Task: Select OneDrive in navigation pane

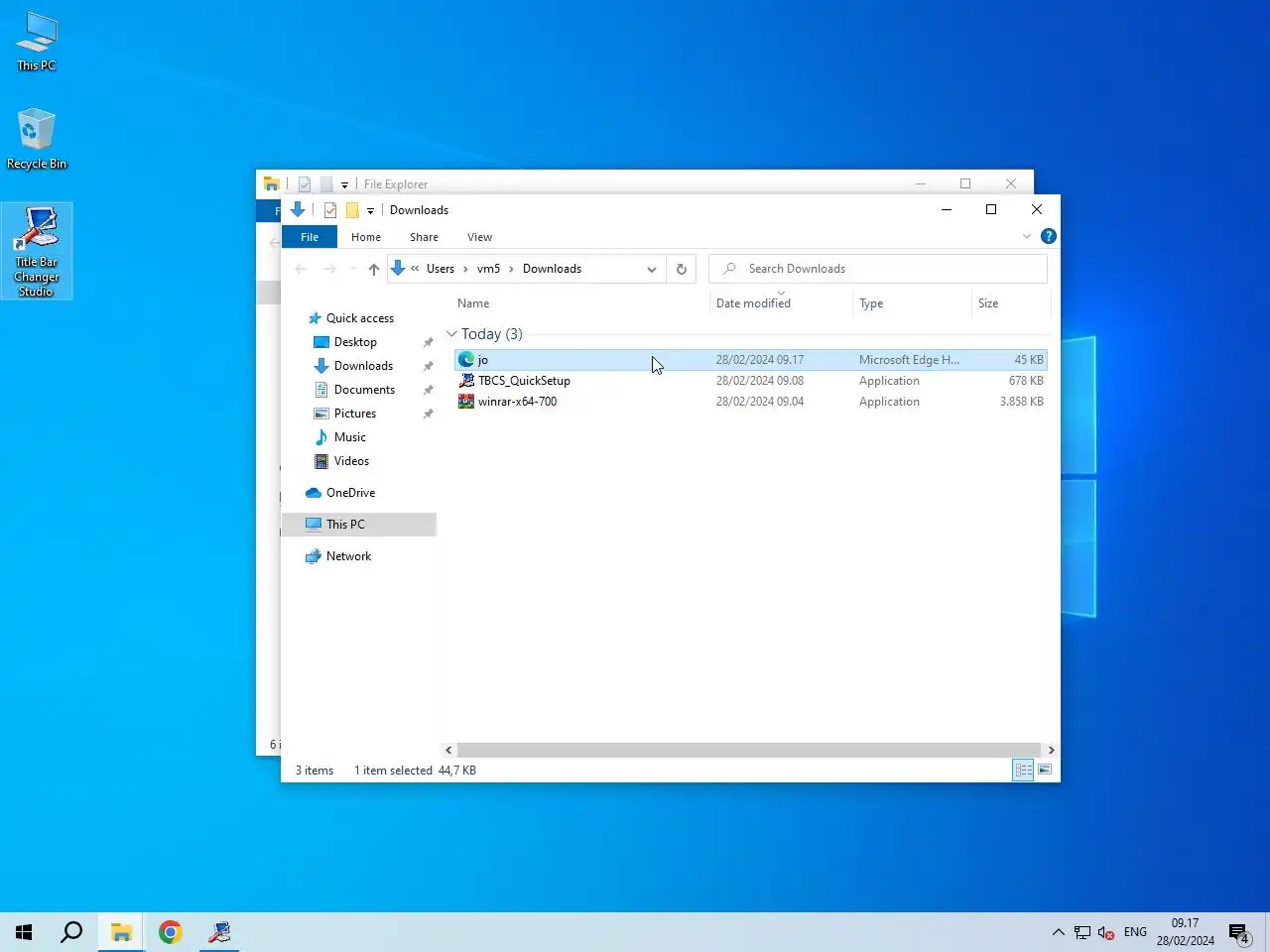Action: pyautogui.click(x=350, y=493)
